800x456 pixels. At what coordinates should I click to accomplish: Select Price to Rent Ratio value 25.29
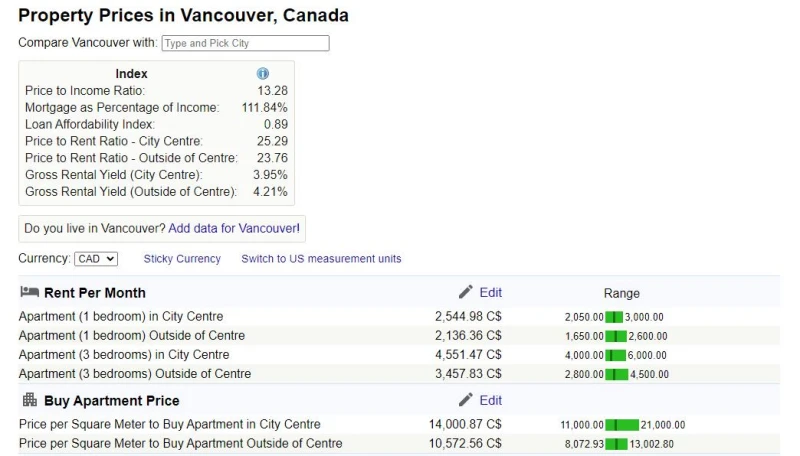pos(272,141)
